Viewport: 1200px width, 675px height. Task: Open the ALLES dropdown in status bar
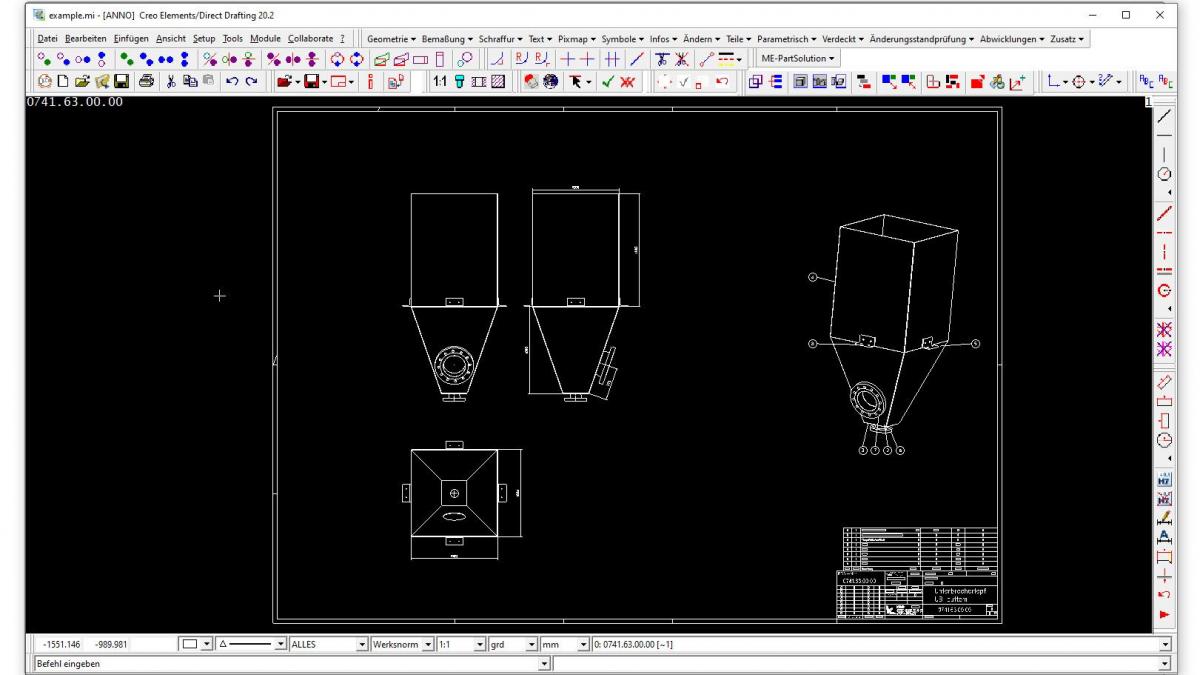[361, 643]
